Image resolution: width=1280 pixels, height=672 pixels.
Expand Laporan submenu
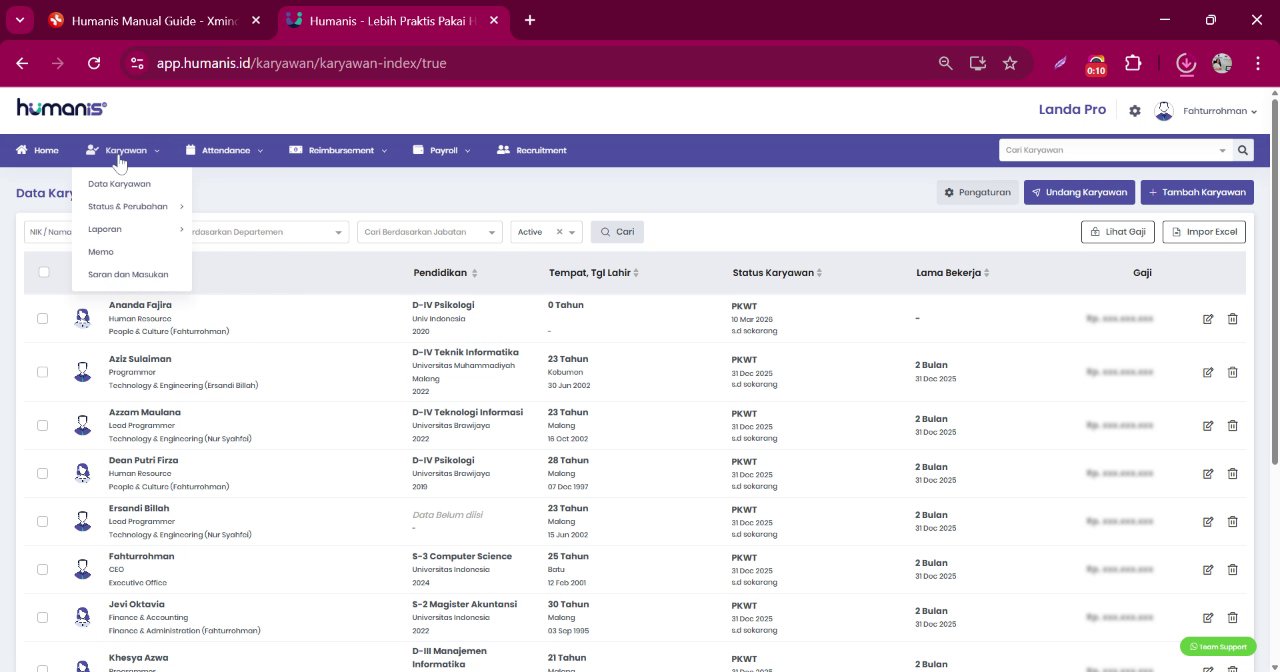point(135,229)
